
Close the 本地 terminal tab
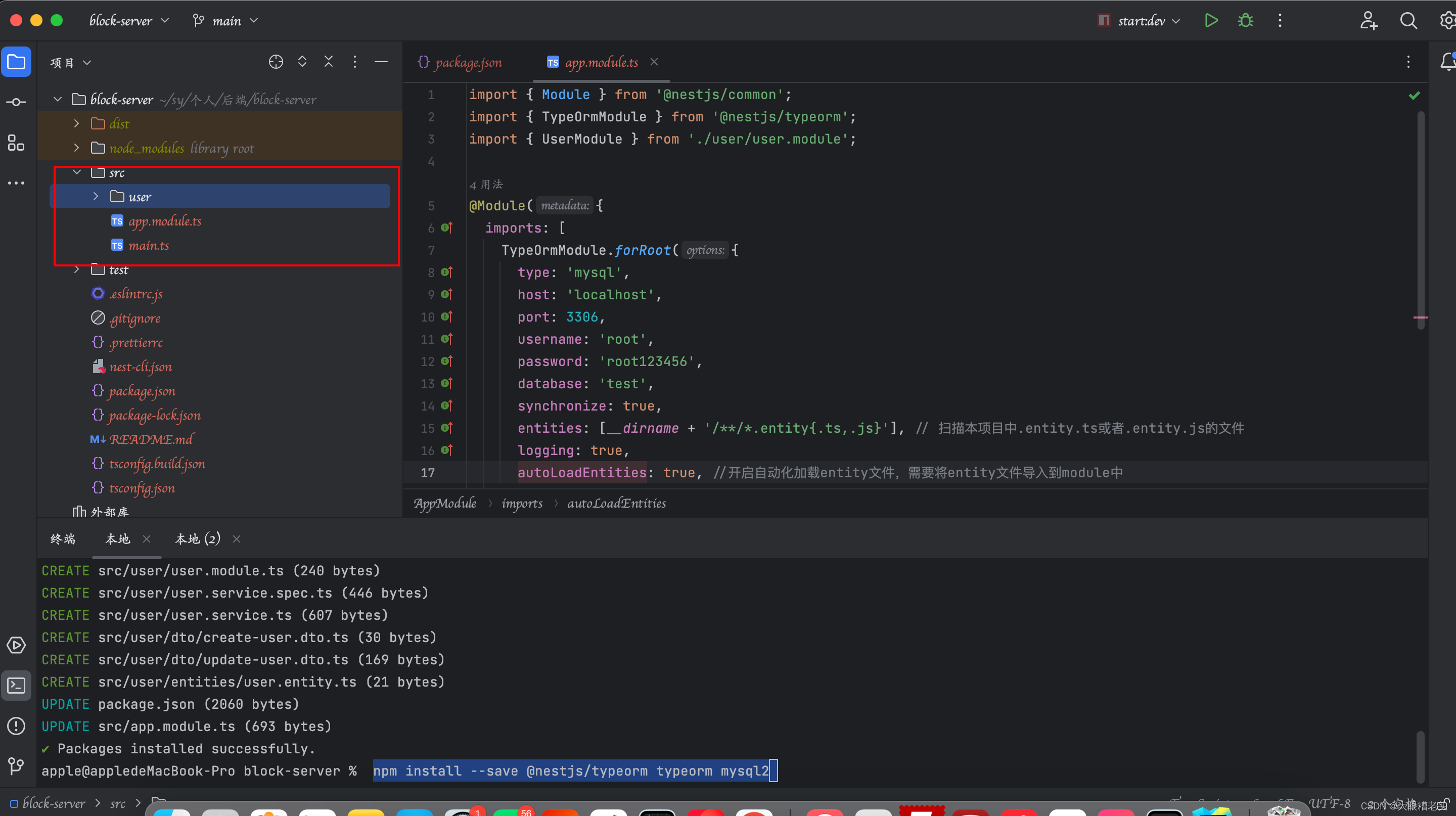click(x=147, y=539)
